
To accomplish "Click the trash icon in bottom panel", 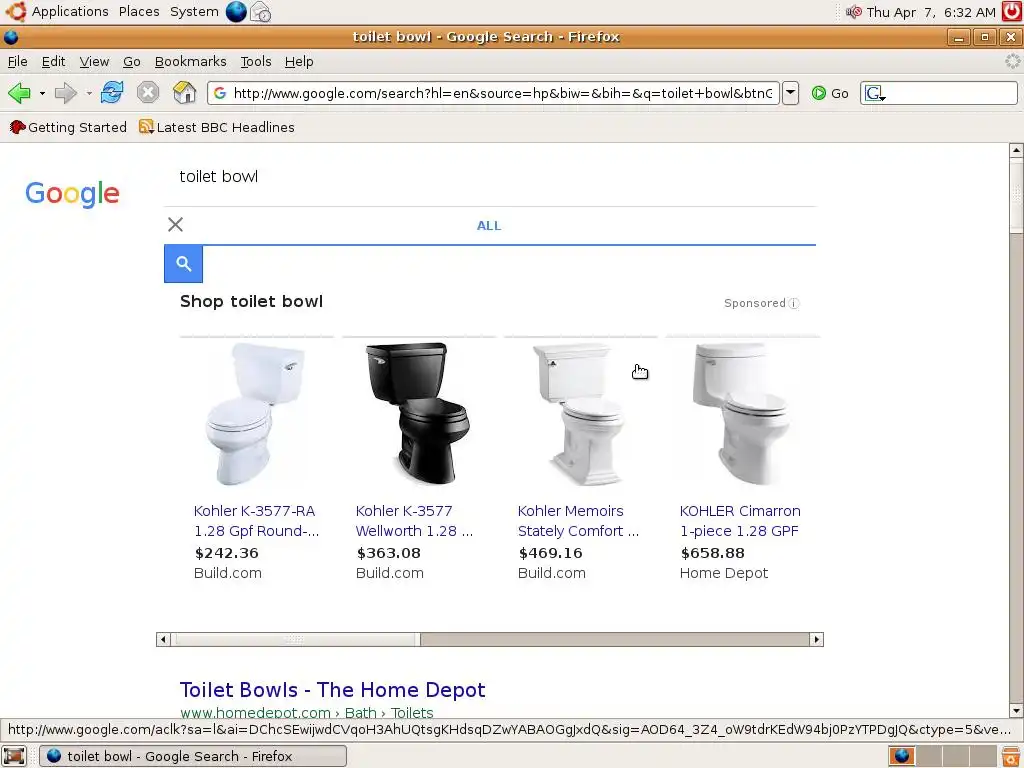I will tap(1012, 756).
